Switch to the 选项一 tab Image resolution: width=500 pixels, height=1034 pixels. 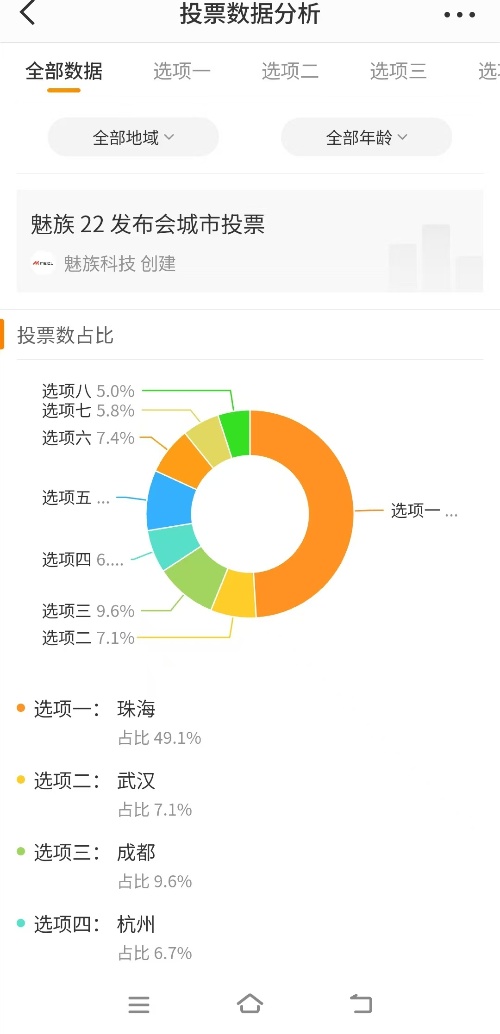(182, 71)
